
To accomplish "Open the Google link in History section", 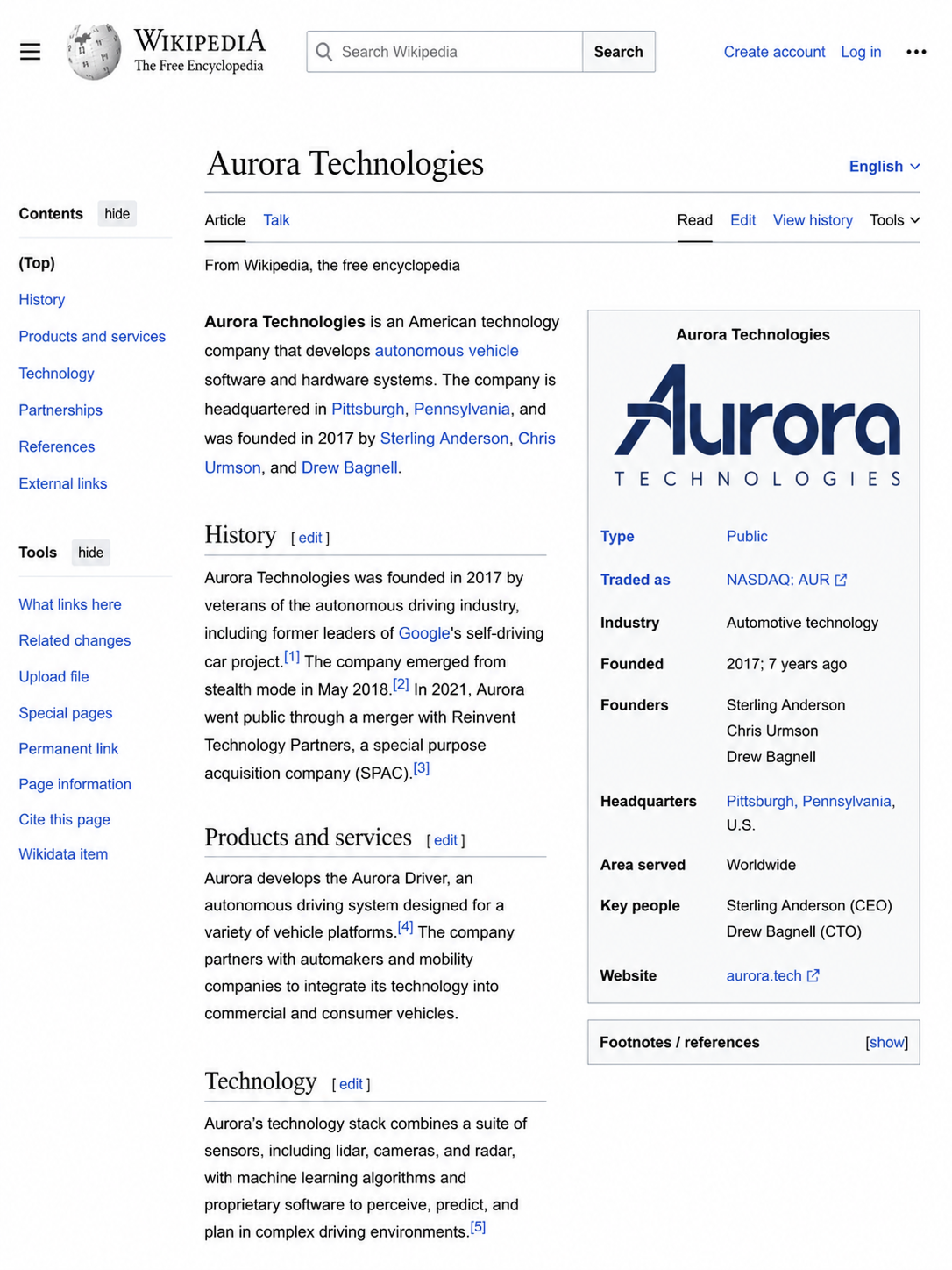I will tap(424, 633).
